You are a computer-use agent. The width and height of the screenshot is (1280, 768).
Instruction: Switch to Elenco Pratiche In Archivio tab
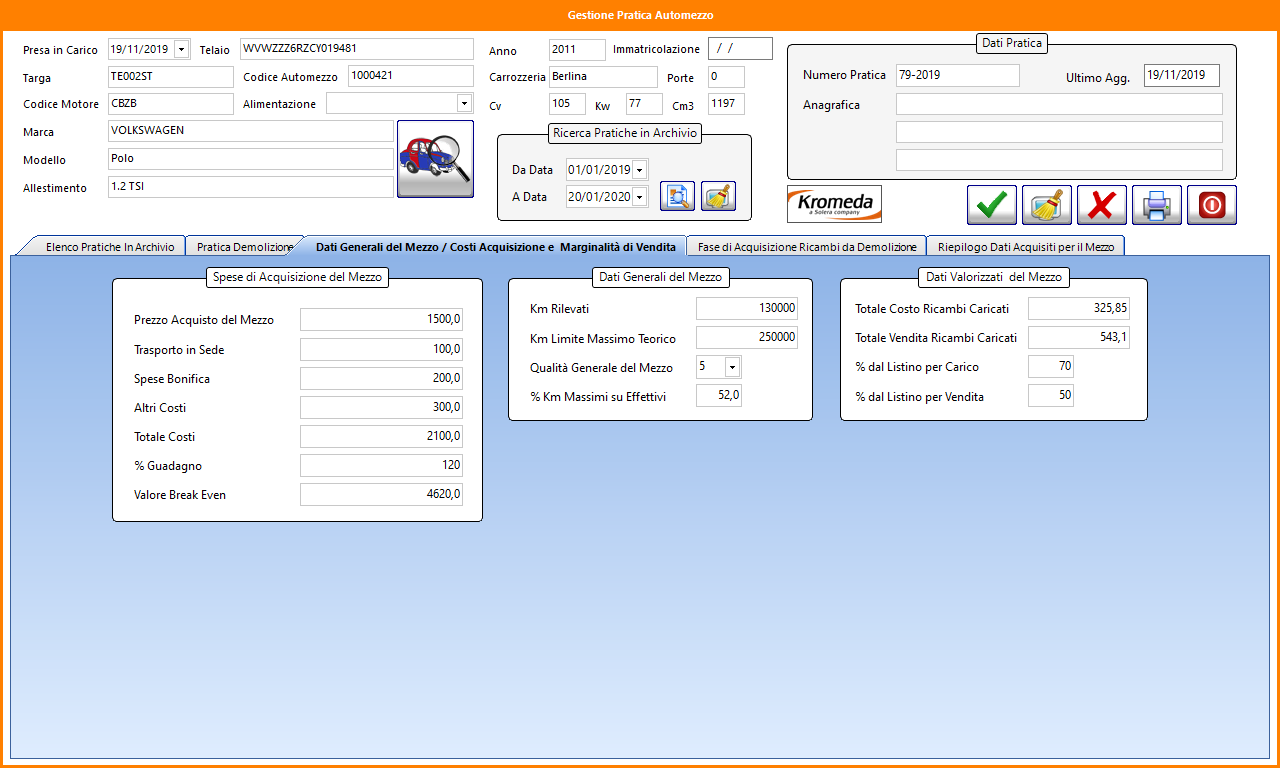click(110, 246)
